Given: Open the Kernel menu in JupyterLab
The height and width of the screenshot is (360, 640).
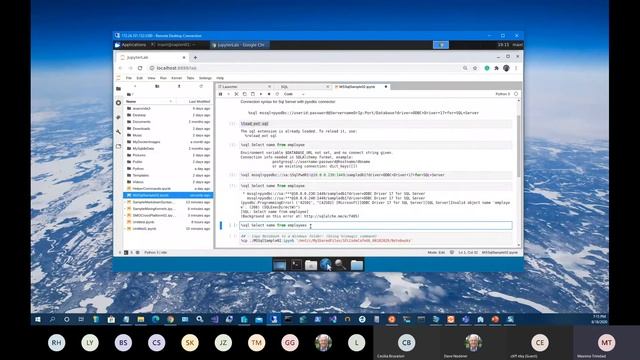Looking at the screenshot, I should pyautogui.click(x=177, y=78).
